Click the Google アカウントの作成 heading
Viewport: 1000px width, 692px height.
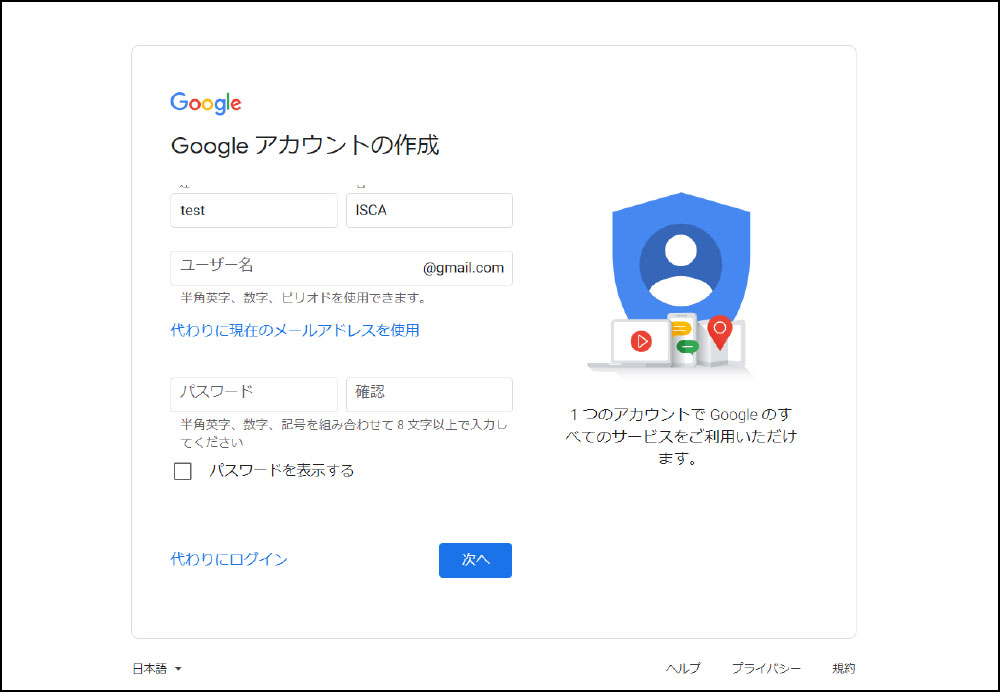point(305,145)
